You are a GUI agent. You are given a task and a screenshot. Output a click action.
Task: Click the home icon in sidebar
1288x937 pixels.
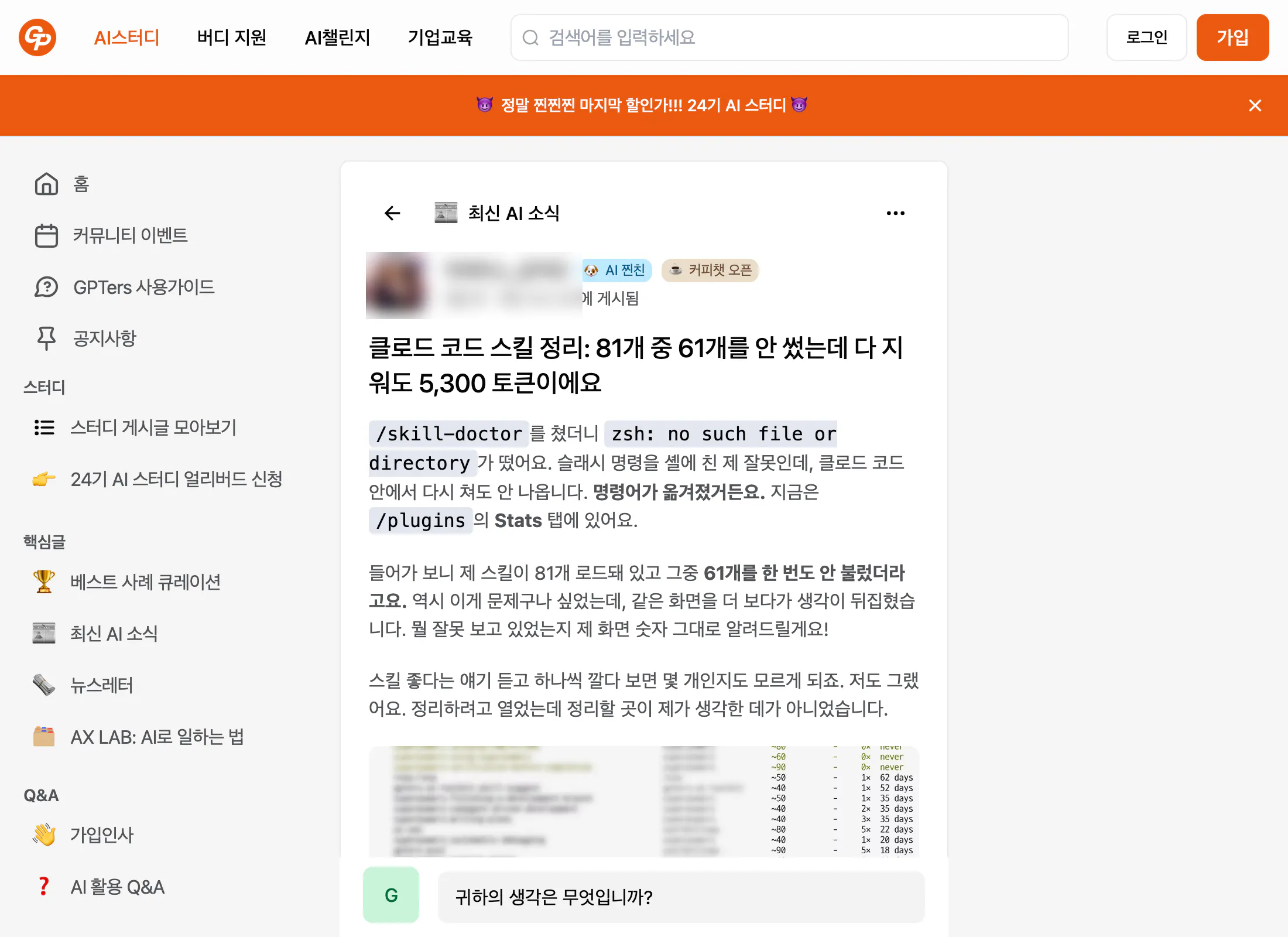46,184
